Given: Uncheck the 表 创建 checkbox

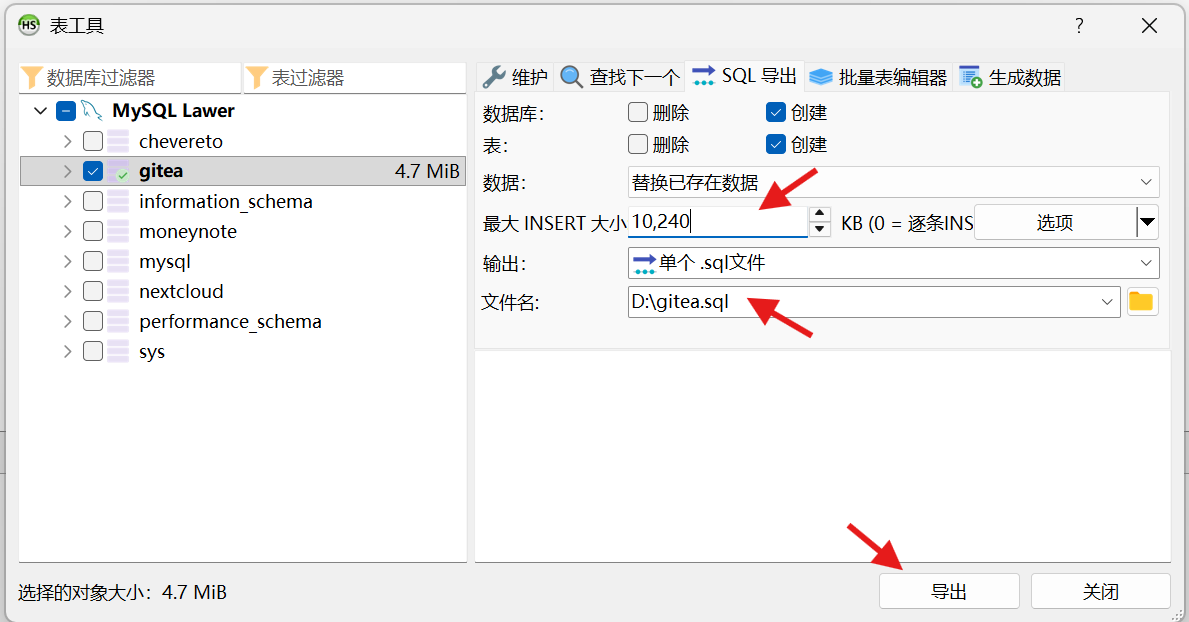Looking at the screenshot, I should click(776, 144).
